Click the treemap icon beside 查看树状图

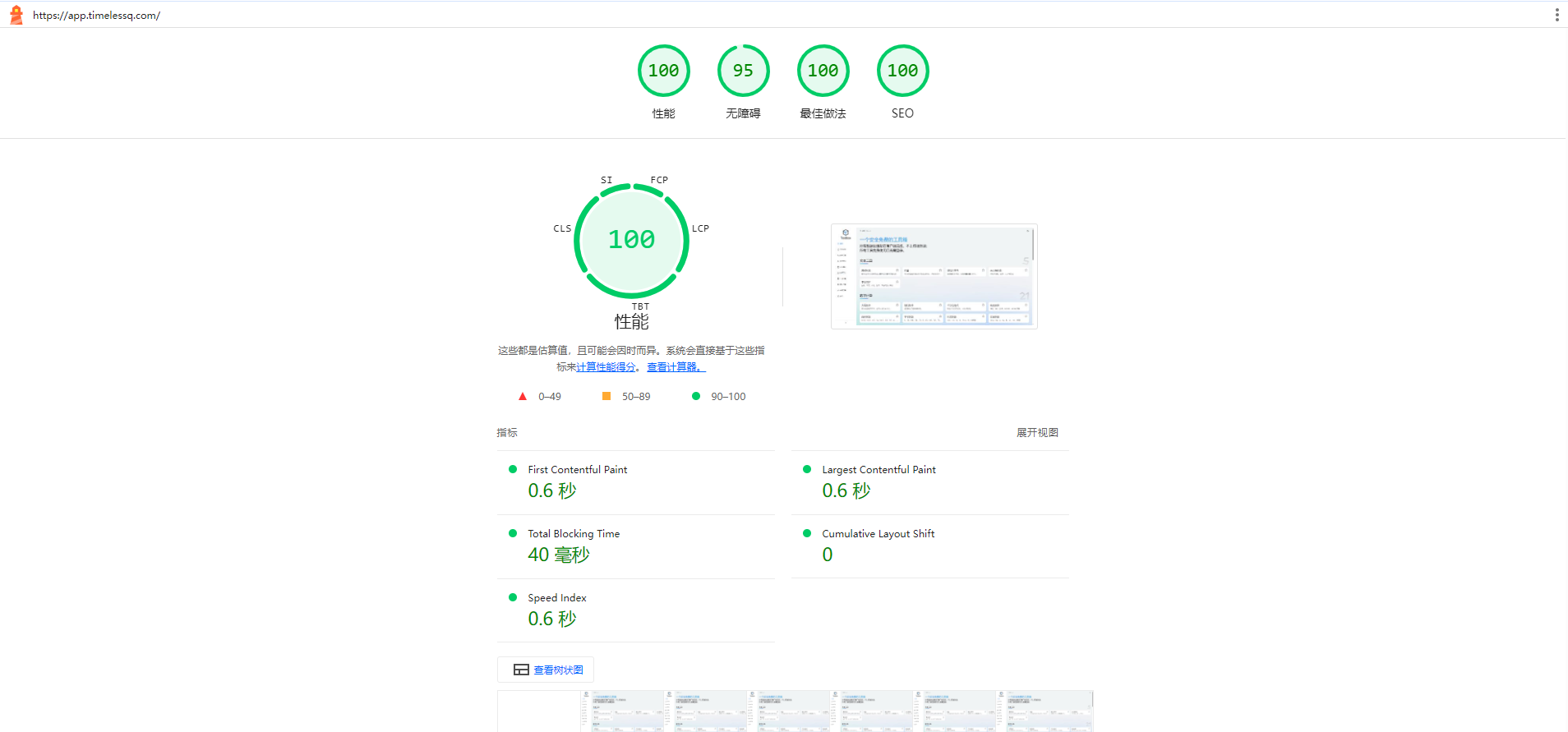coord(521,670)
